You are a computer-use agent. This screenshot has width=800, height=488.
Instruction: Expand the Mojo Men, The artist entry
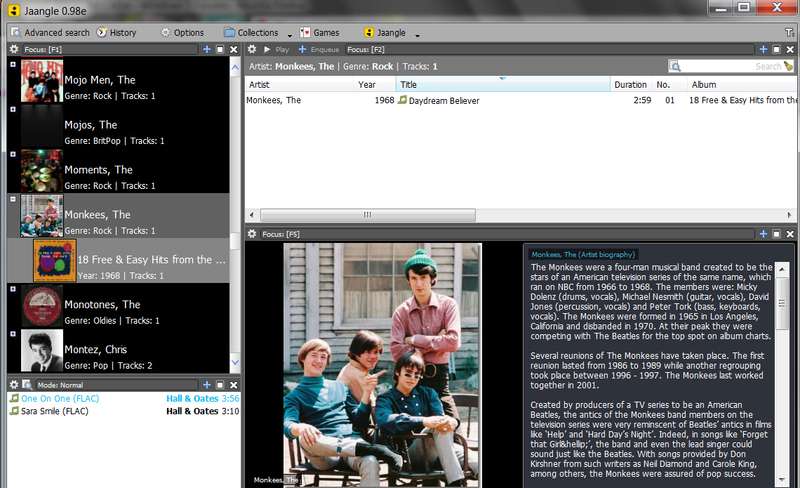coord(13,64)
